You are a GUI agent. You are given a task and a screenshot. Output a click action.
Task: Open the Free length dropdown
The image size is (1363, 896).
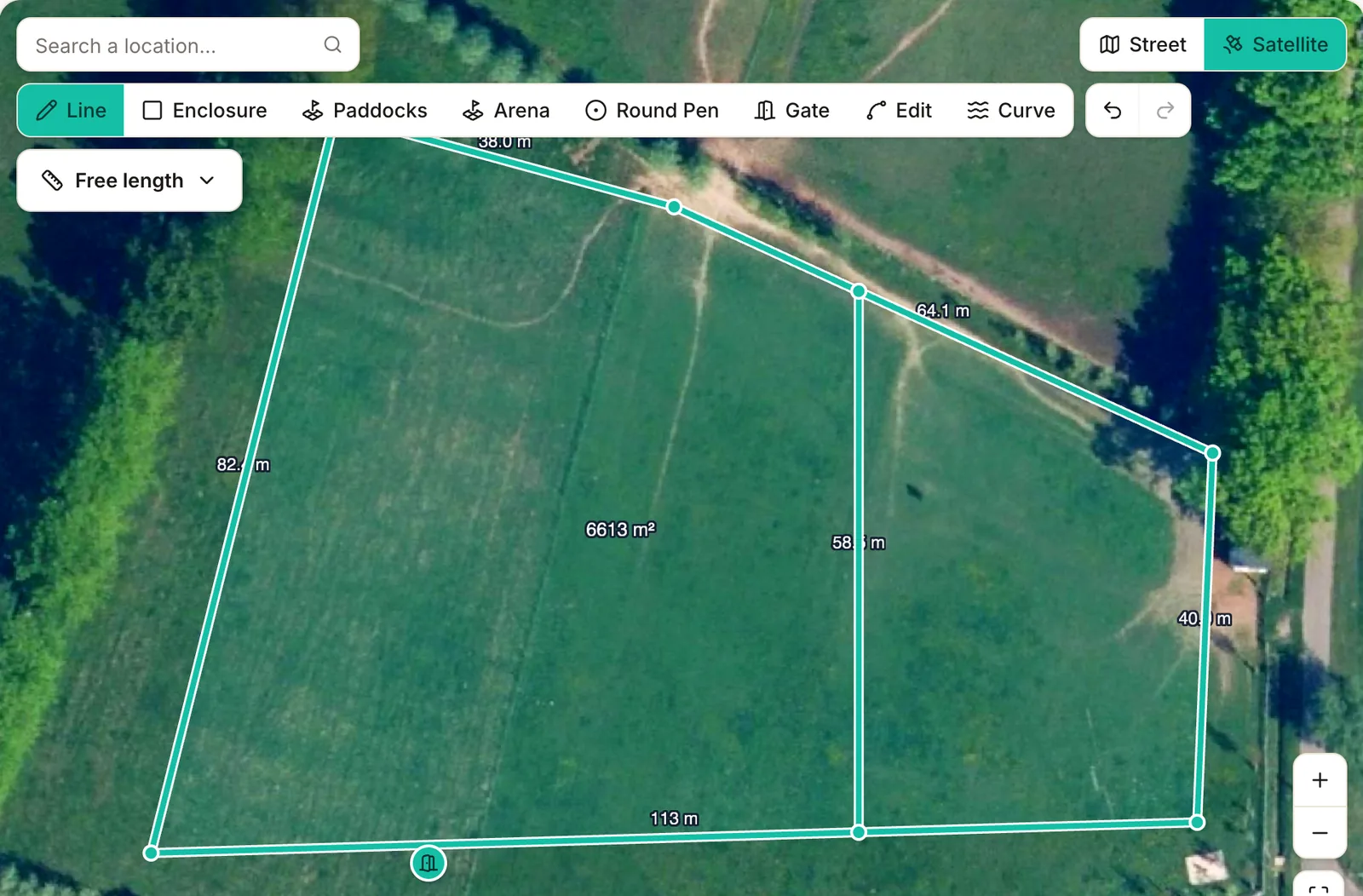click(x=129, y=181)
